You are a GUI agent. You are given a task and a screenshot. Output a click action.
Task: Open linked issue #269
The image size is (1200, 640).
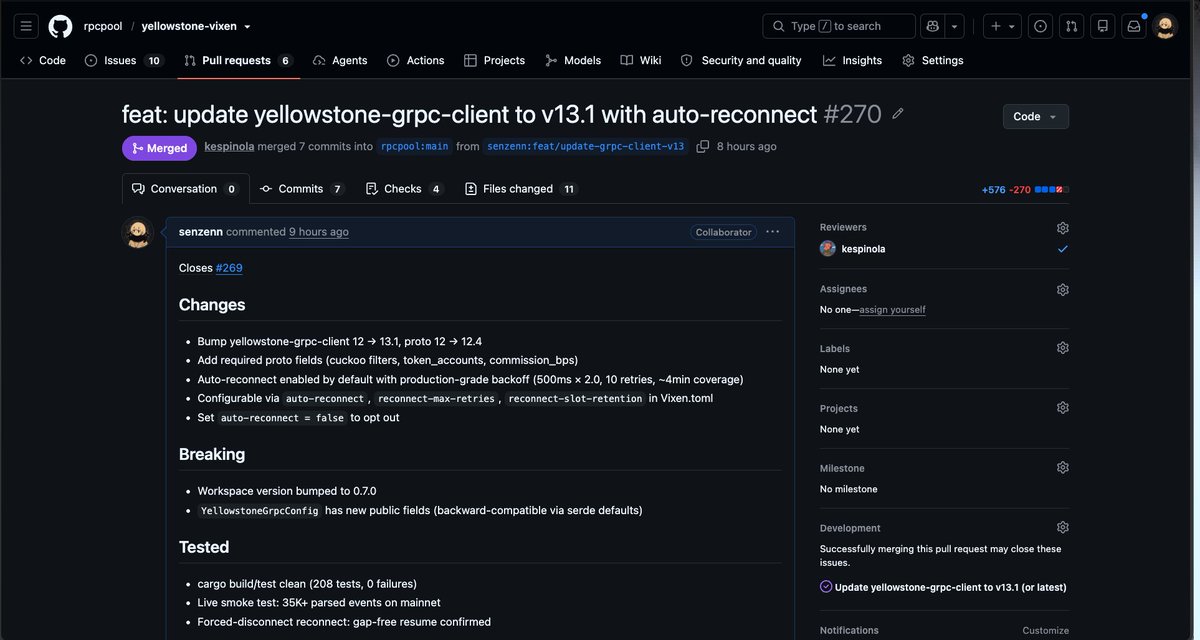(x=229, y=268)
